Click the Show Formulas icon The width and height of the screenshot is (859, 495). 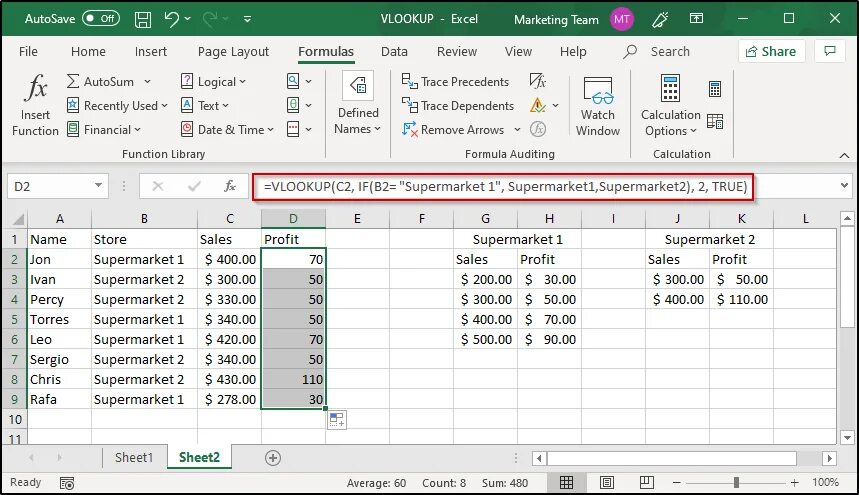click(x=538, y=81)
